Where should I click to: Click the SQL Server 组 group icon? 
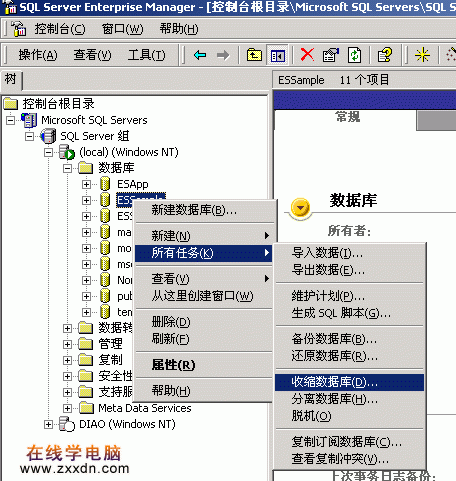(x=48, y=136)
